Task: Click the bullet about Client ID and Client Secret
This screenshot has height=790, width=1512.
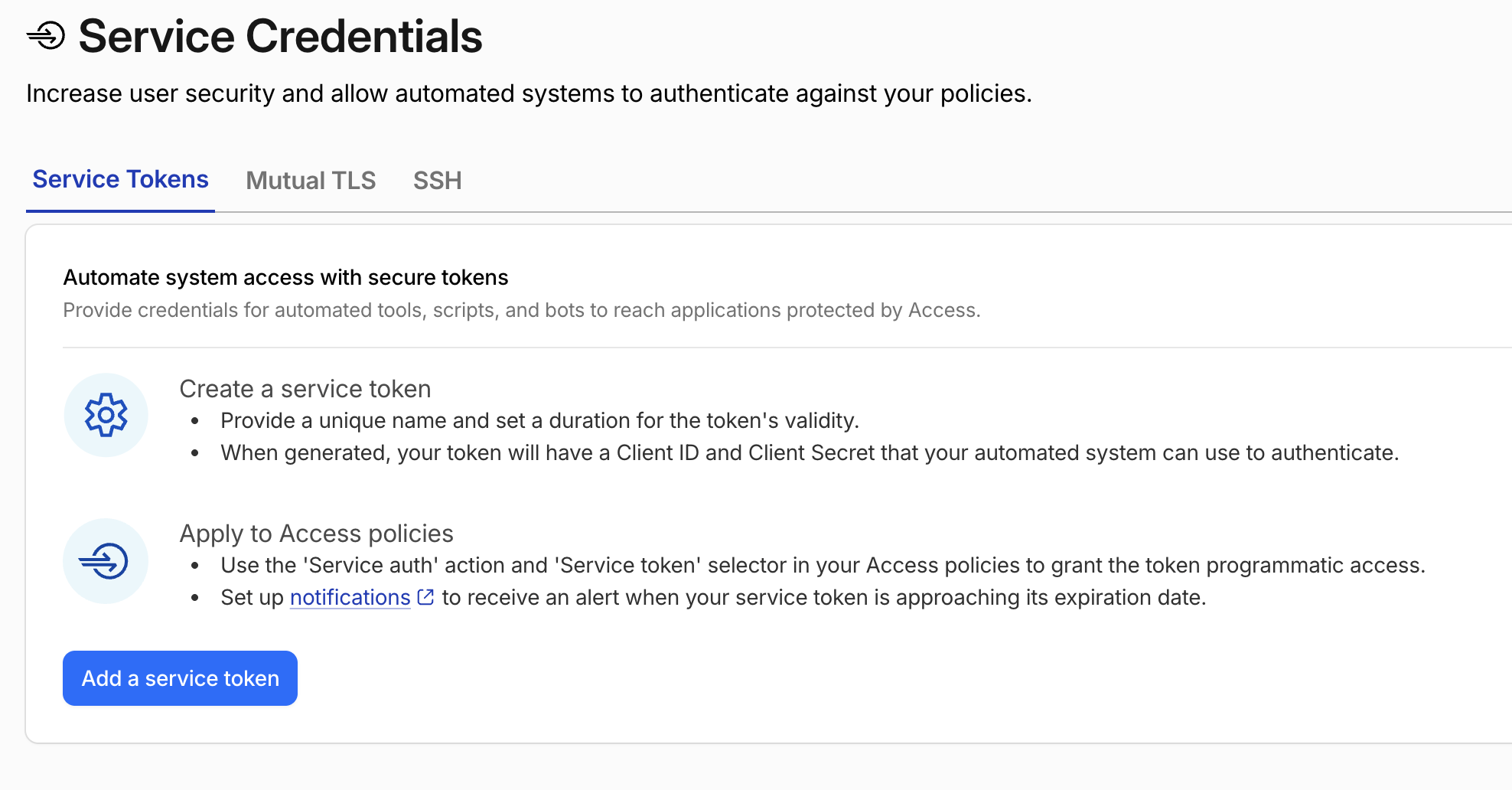Action: click(810, 452)
